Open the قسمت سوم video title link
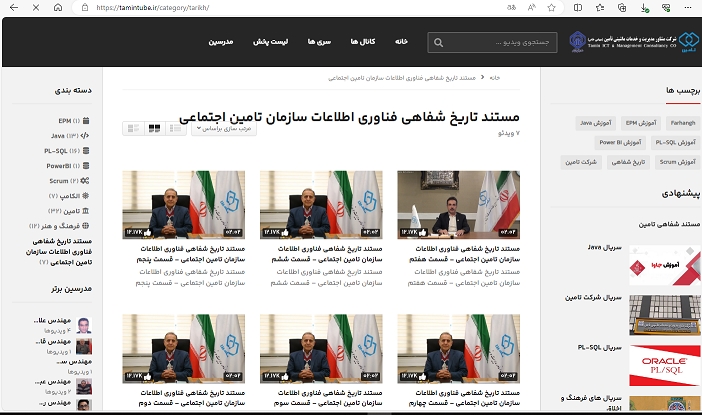 [328, 398]
